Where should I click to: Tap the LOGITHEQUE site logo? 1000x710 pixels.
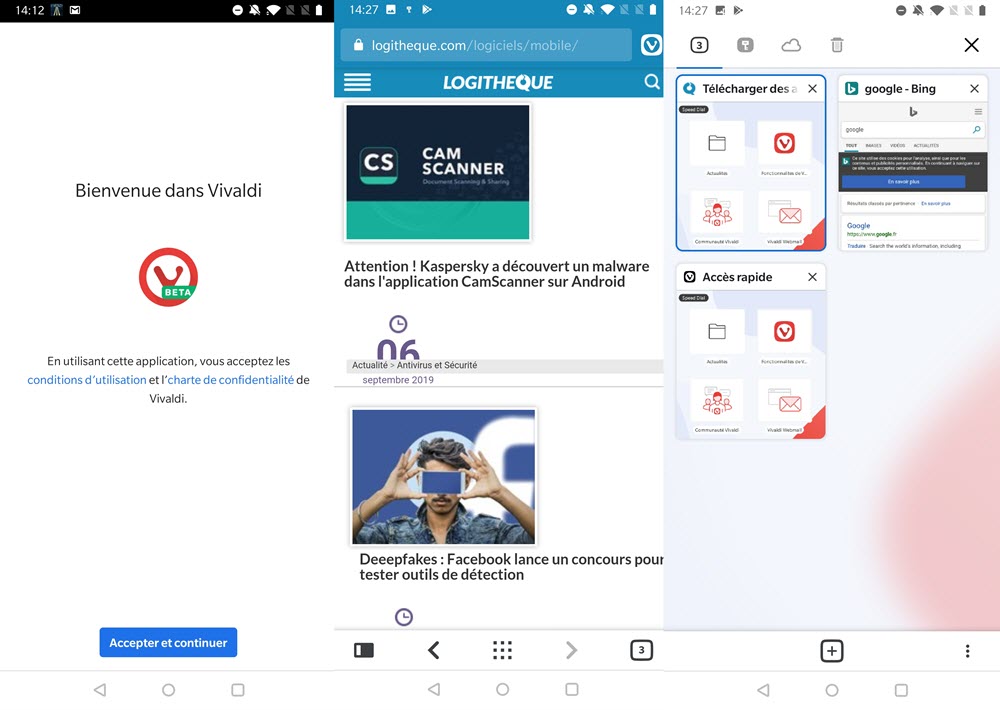[497, 82]
